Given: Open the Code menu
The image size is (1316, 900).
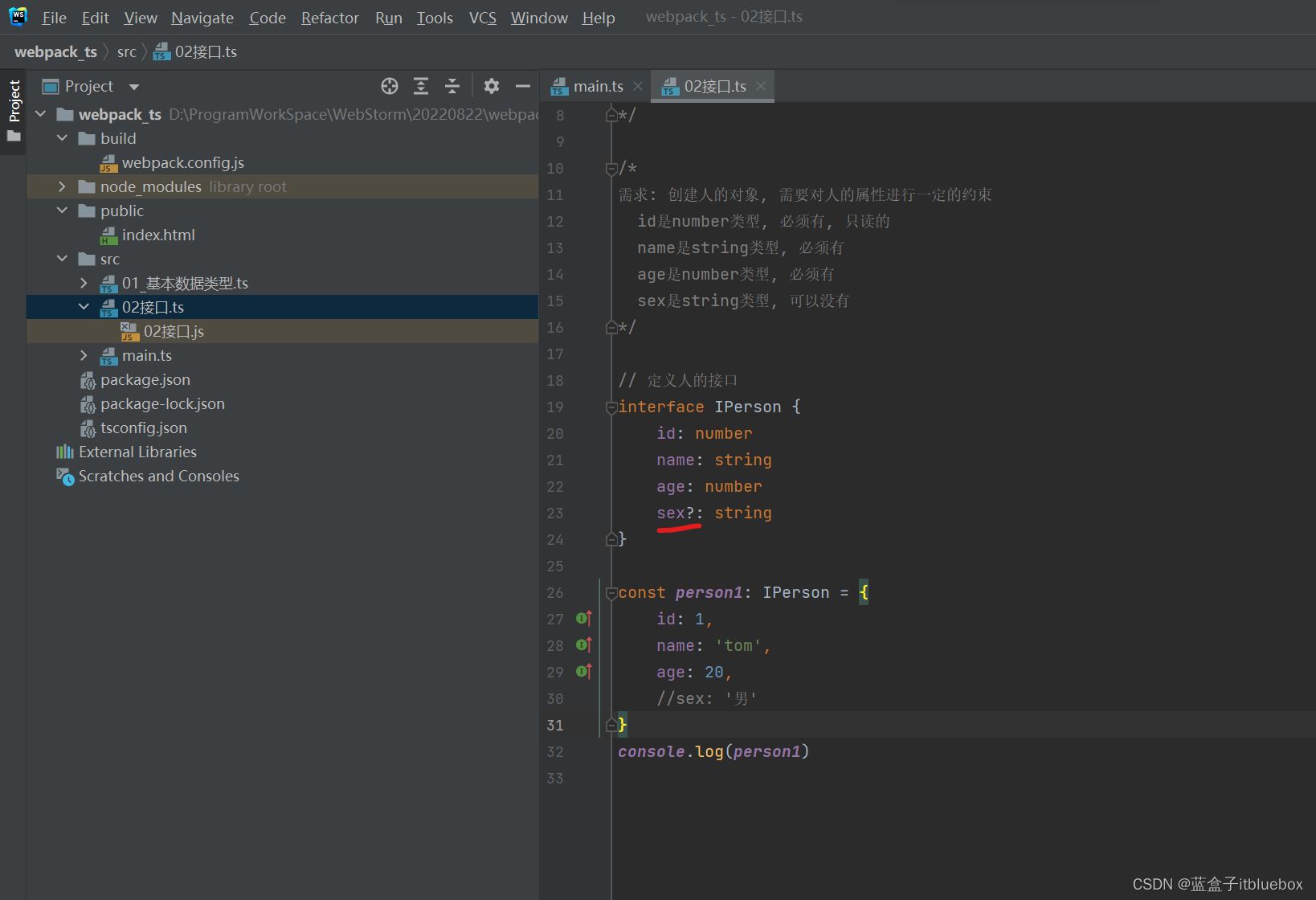Looking at the screenshot, I should pos(268,18).
